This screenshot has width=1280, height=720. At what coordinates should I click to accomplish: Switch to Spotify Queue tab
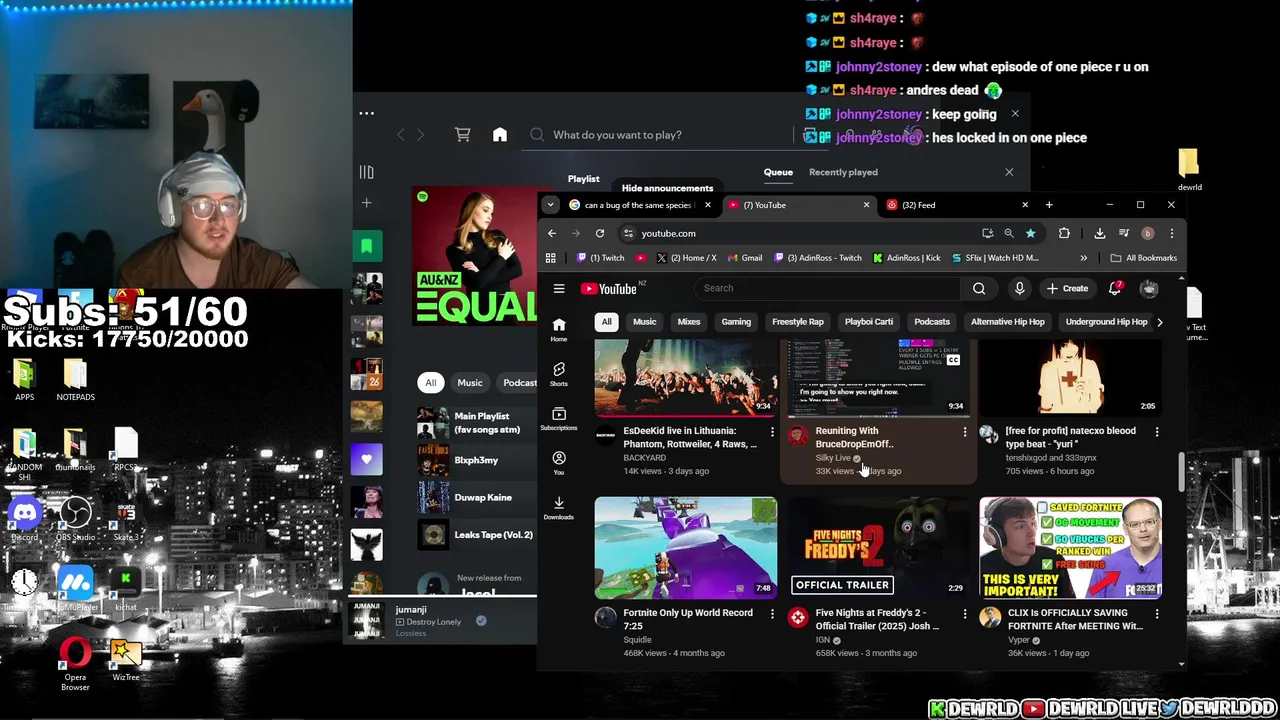coord(778,172)
